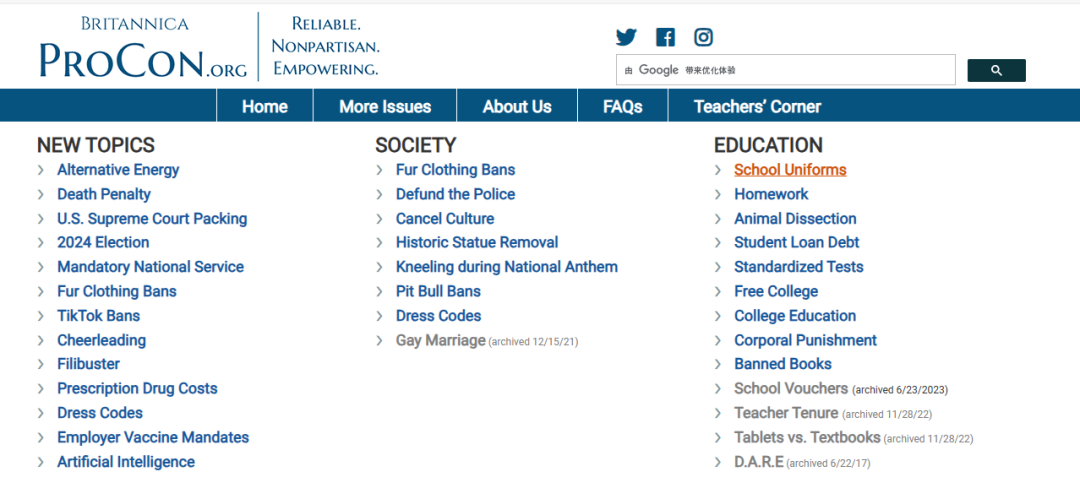1080x488 pixels.
Task: Click the chevron next to School Uniforms
Action: point(718,170)
